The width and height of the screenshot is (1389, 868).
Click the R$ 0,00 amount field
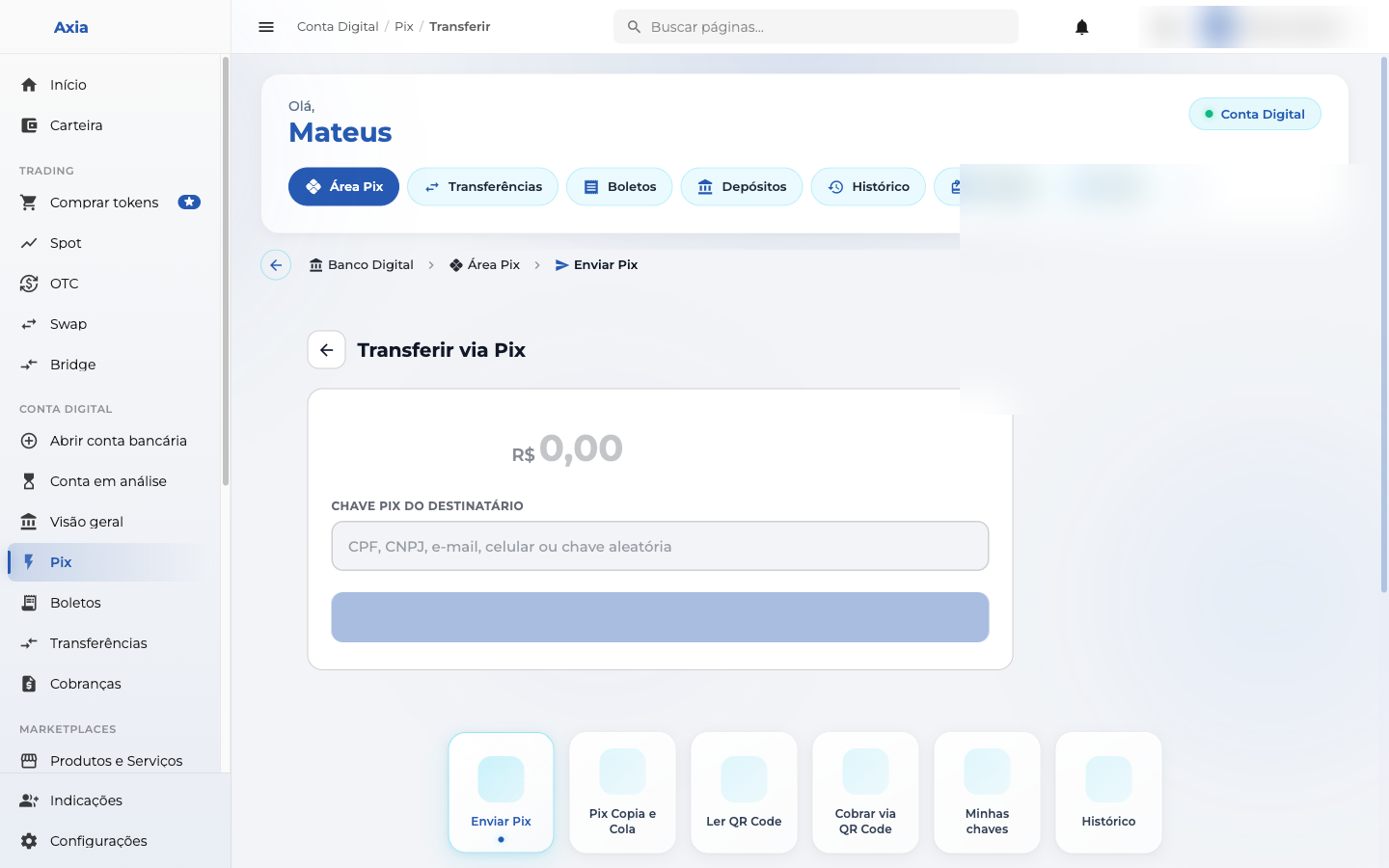(x=567, y=449)
